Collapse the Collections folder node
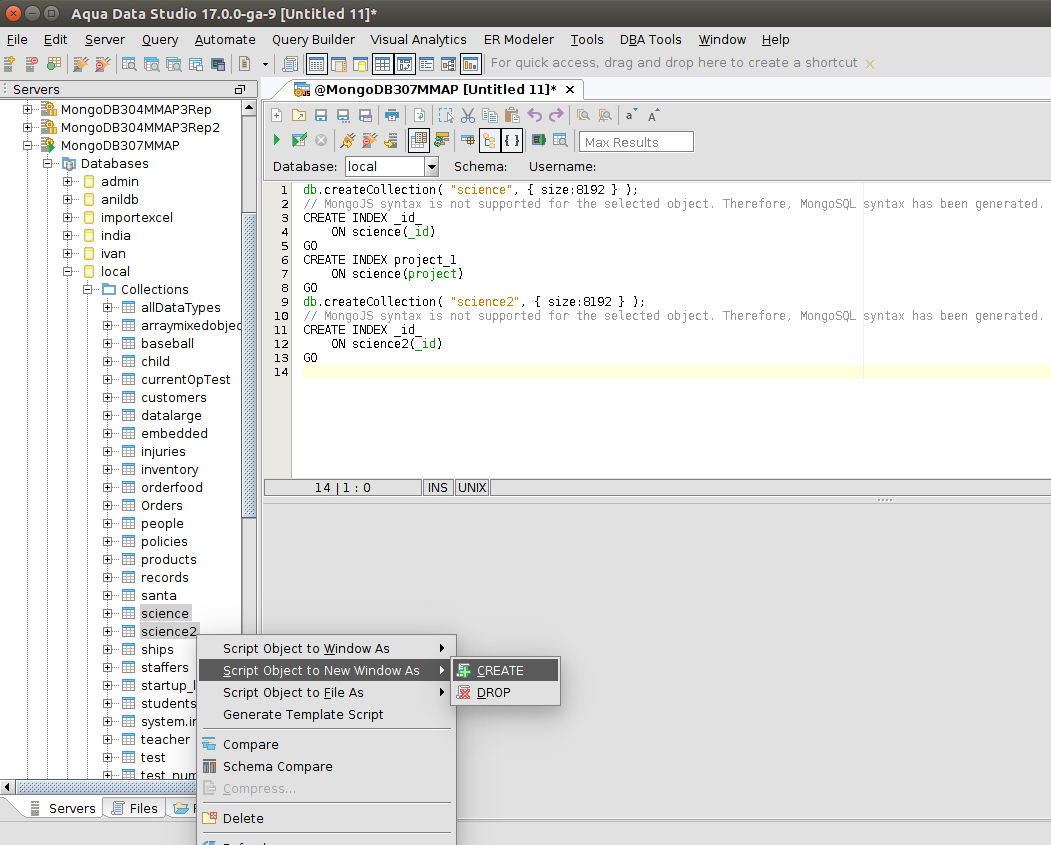 [88, 289]
